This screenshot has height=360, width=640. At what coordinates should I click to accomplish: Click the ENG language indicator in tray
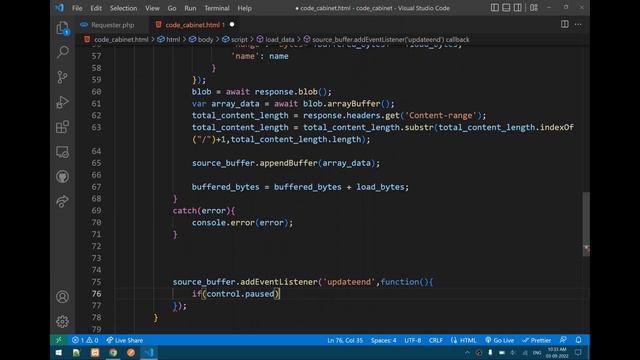537,353
